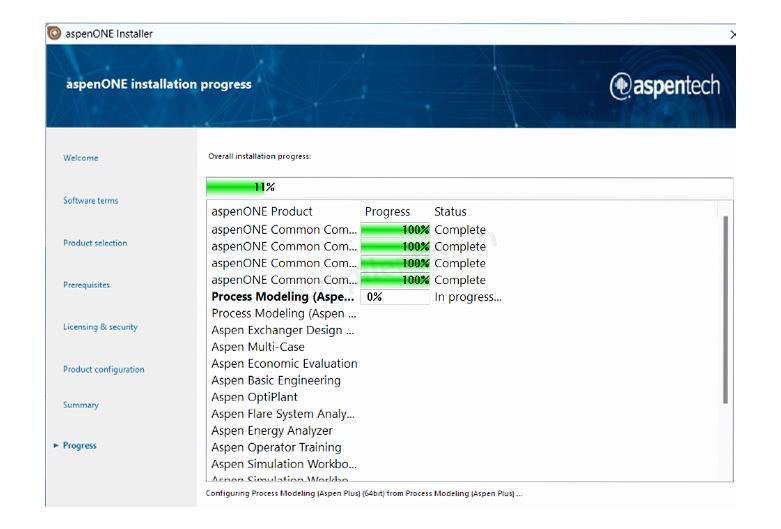The image size is (781, 529).
Task: Click the 0% Process Modeling progress bar
Action: 395,297
